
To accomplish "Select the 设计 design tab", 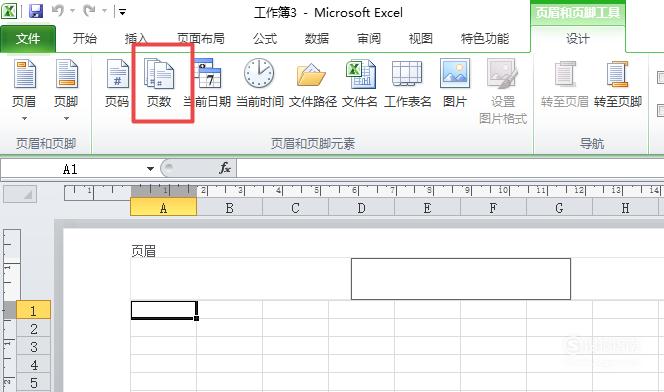I will point(578,39).
